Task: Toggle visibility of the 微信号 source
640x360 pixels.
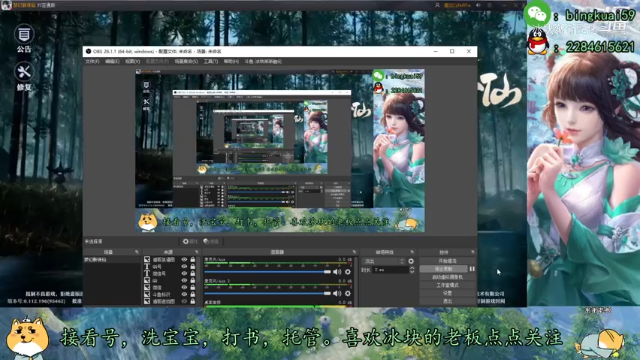Action: click(184, 273)
